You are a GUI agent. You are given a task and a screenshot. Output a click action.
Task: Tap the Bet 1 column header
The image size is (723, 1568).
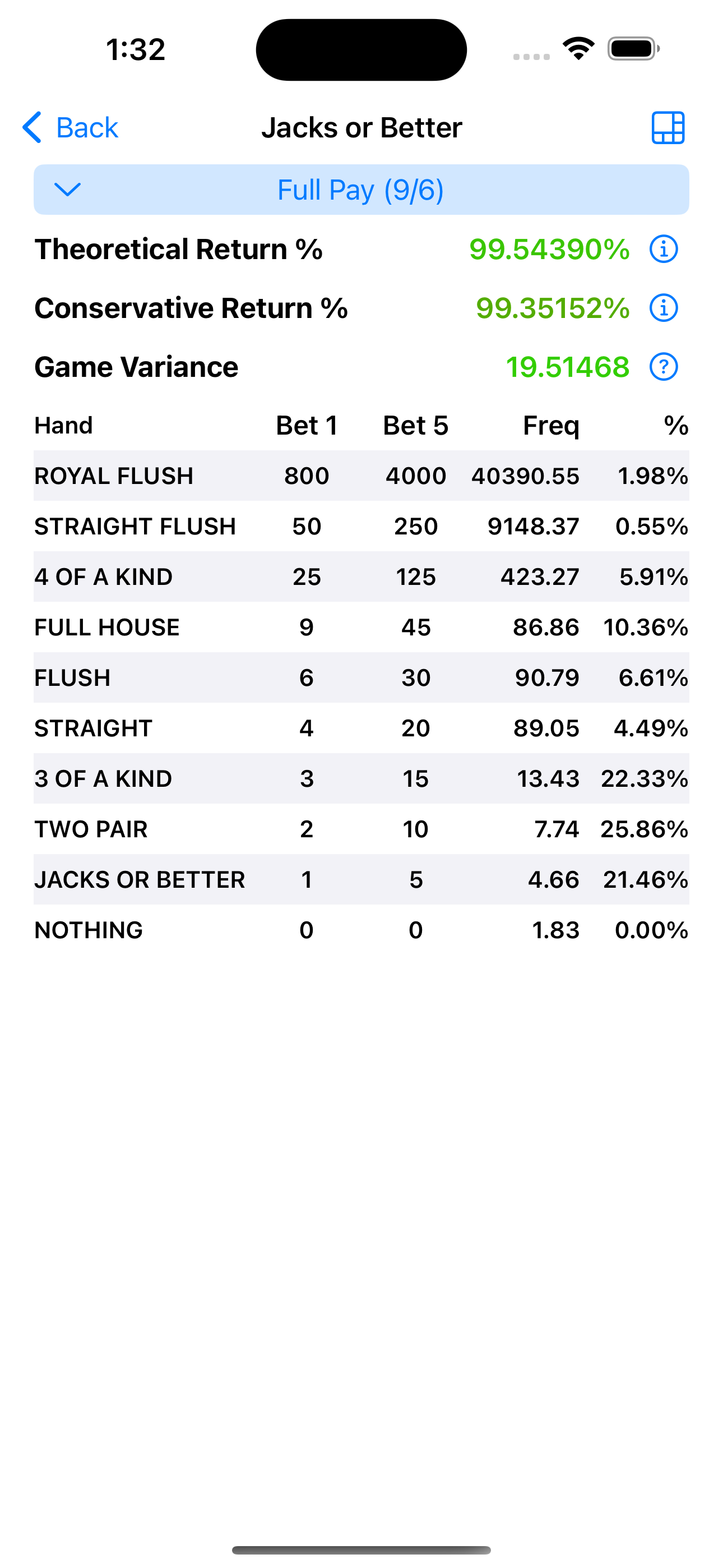pos(307,426)
